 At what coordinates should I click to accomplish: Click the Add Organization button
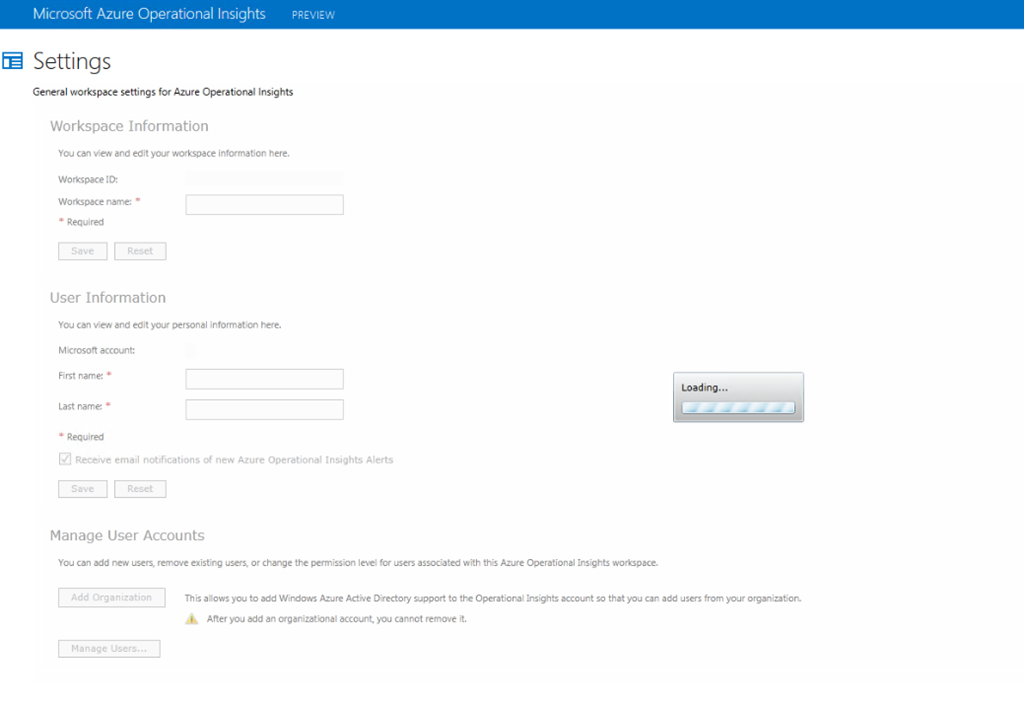(x=111, y=598)
